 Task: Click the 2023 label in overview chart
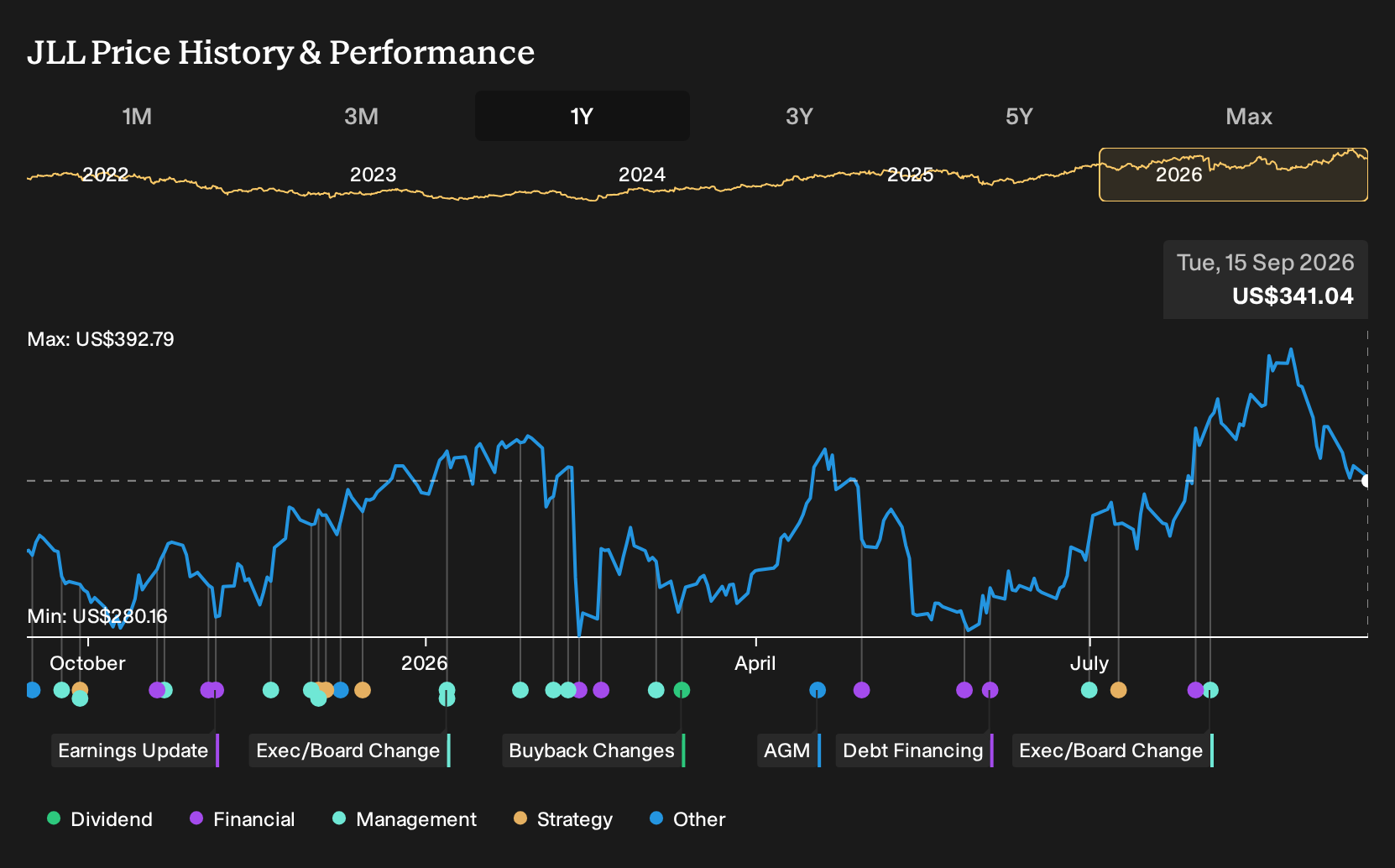tap(373, 175)
